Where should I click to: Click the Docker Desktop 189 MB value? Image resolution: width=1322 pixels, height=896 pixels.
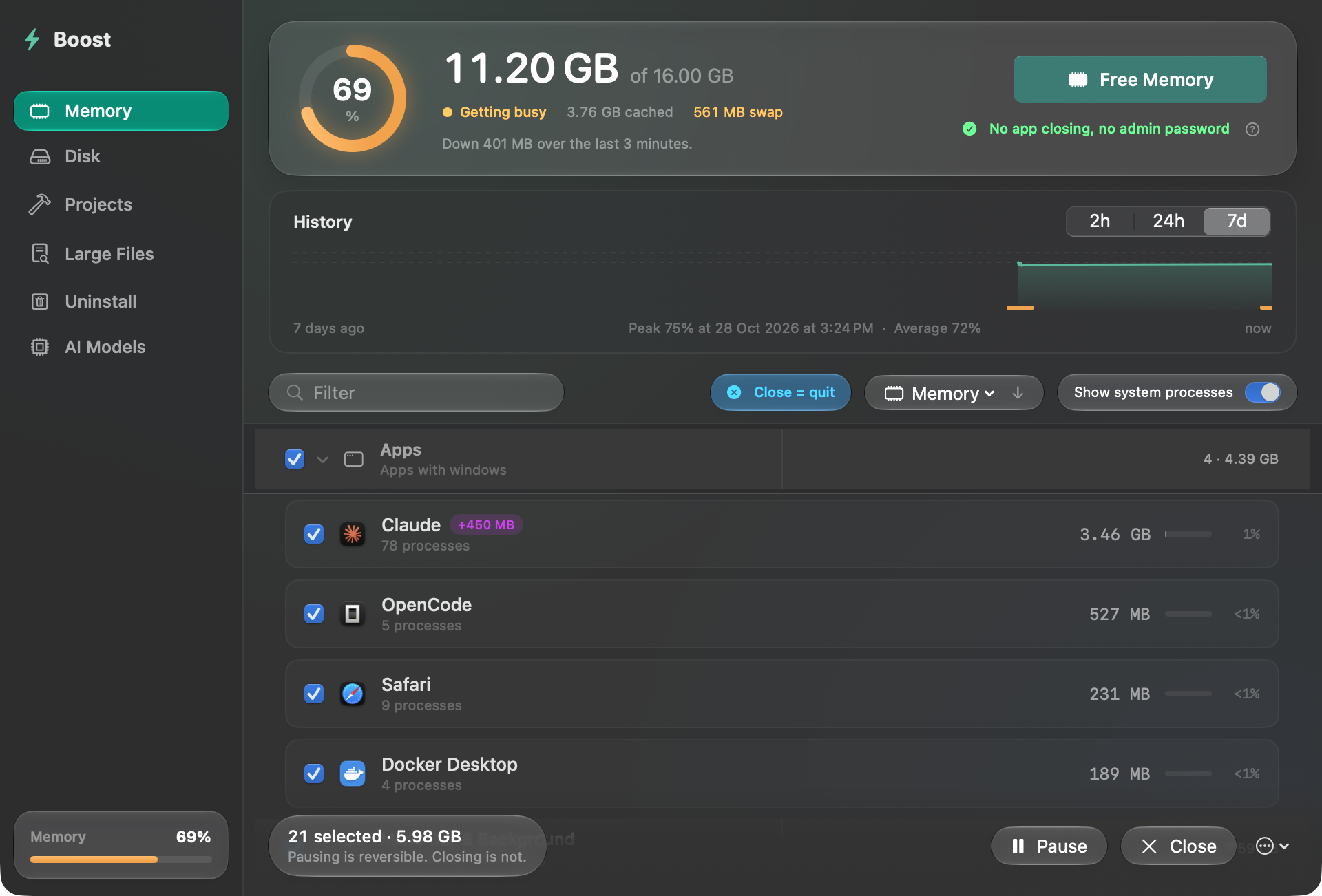coord(1120,774)
